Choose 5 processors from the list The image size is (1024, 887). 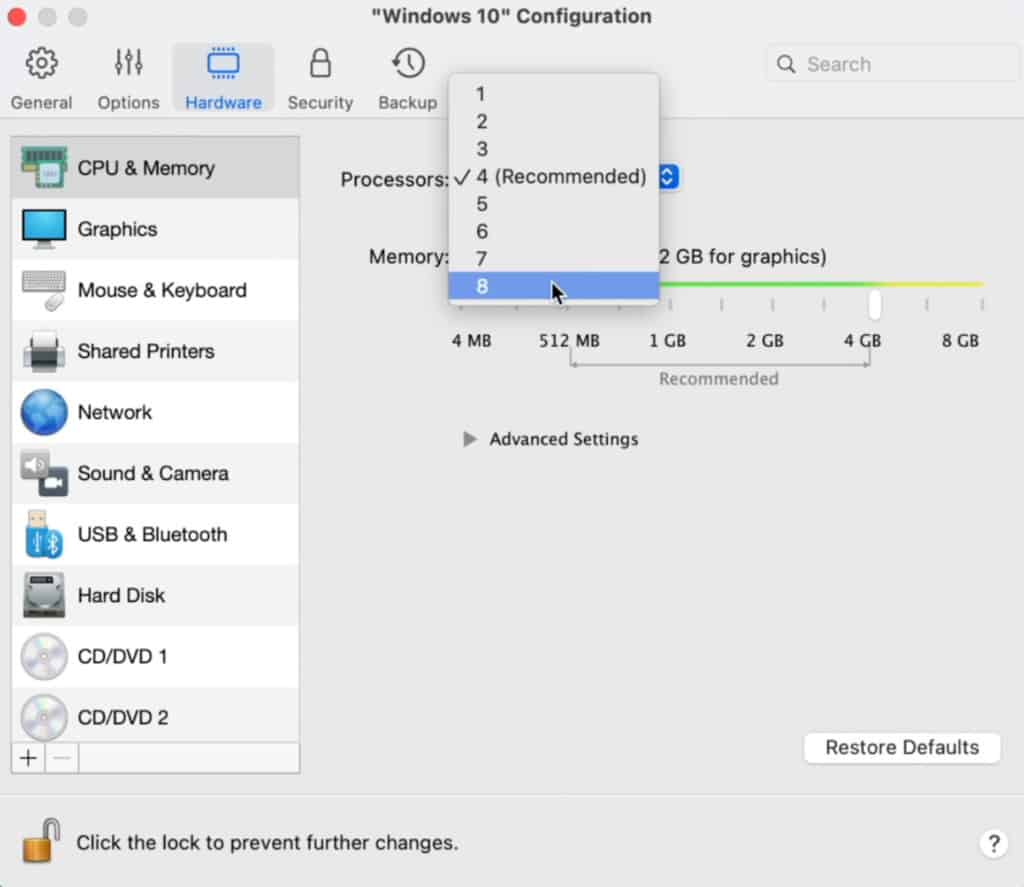click(554, 204)
